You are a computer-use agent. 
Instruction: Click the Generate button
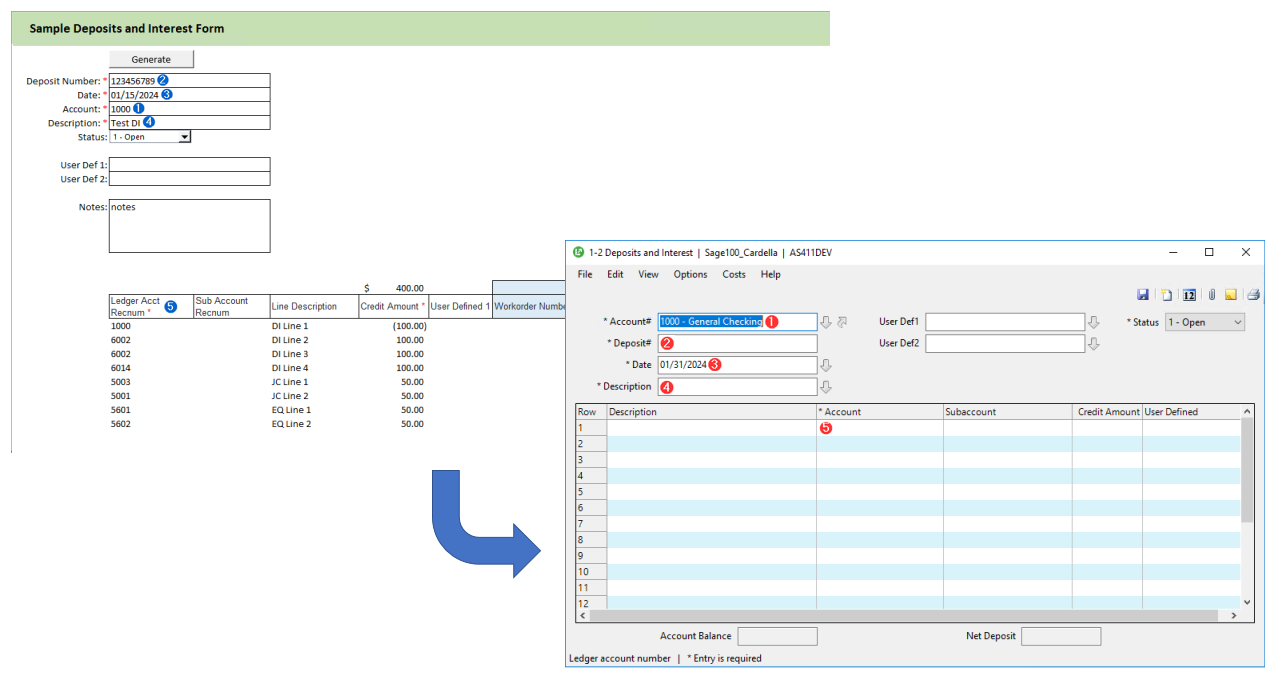click(151, 59)
